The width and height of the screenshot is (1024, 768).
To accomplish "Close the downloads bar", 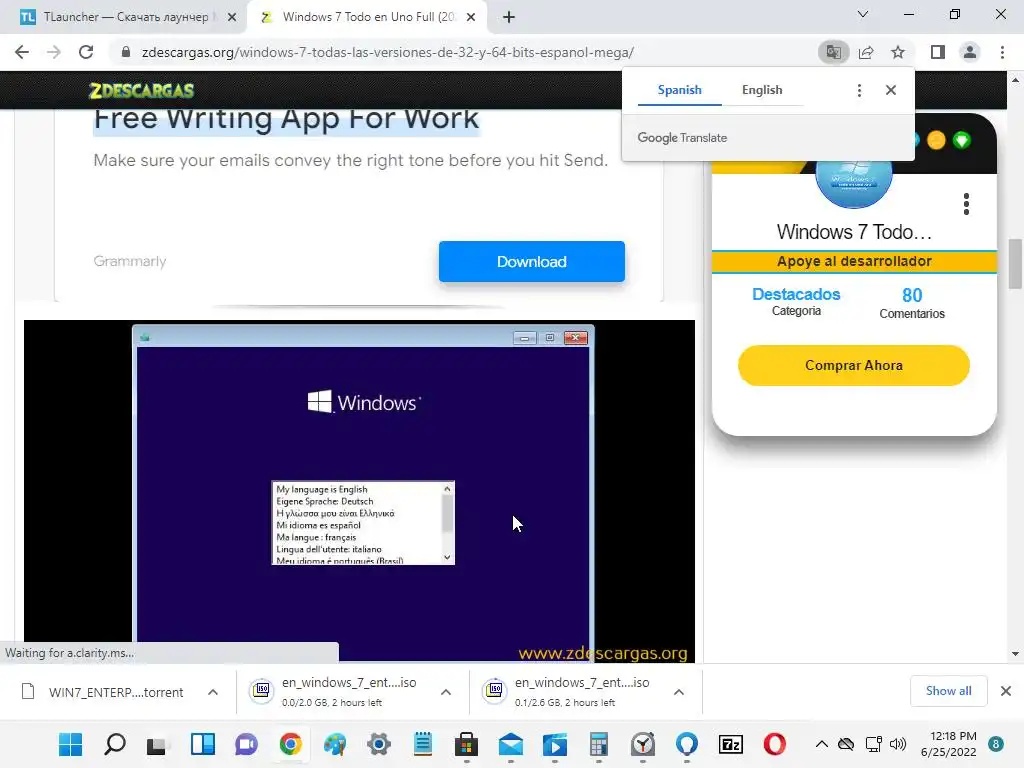I will (x=1006, y=691).
